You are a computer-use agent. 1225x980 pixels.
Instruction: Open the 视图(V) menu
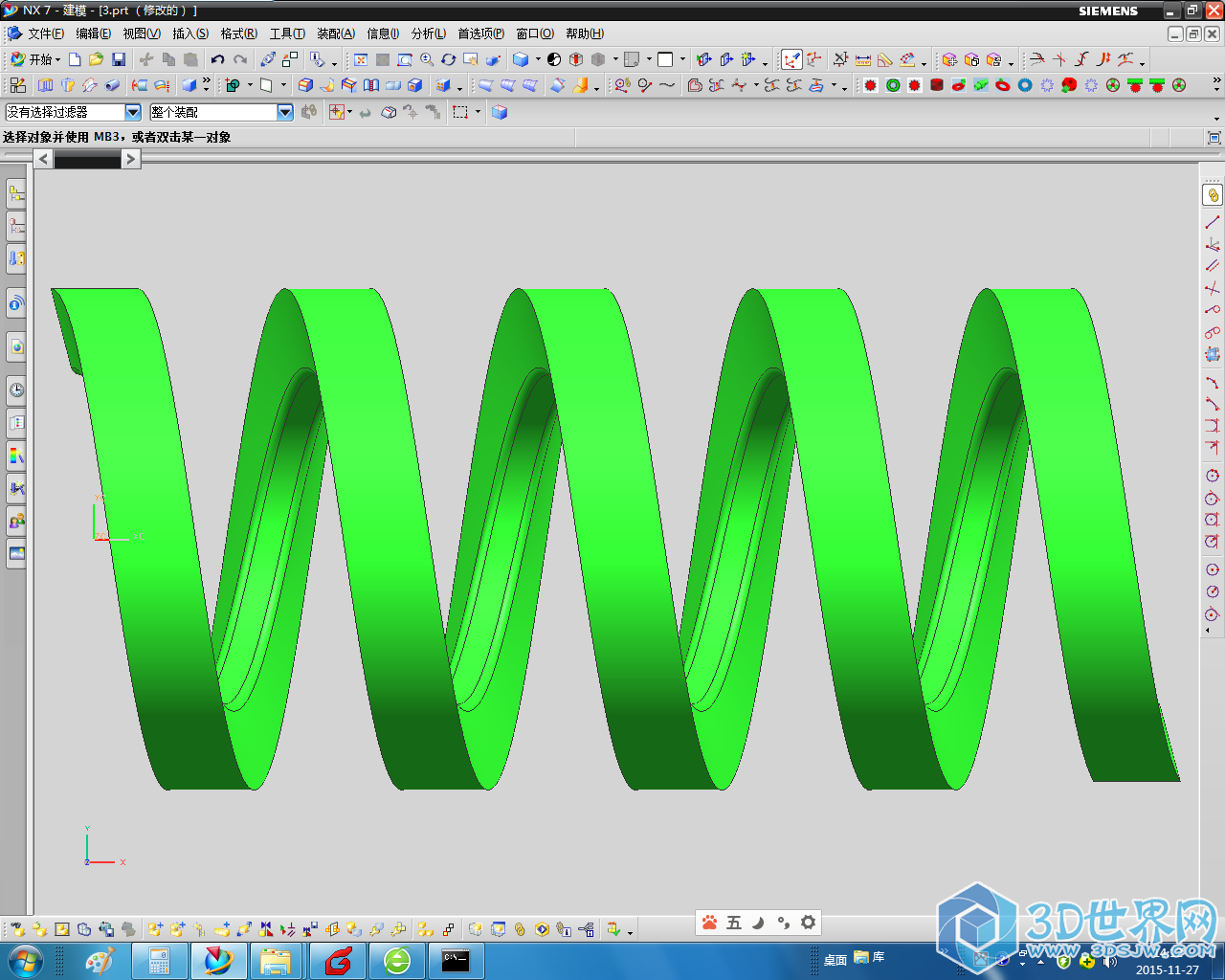point(142,33)
